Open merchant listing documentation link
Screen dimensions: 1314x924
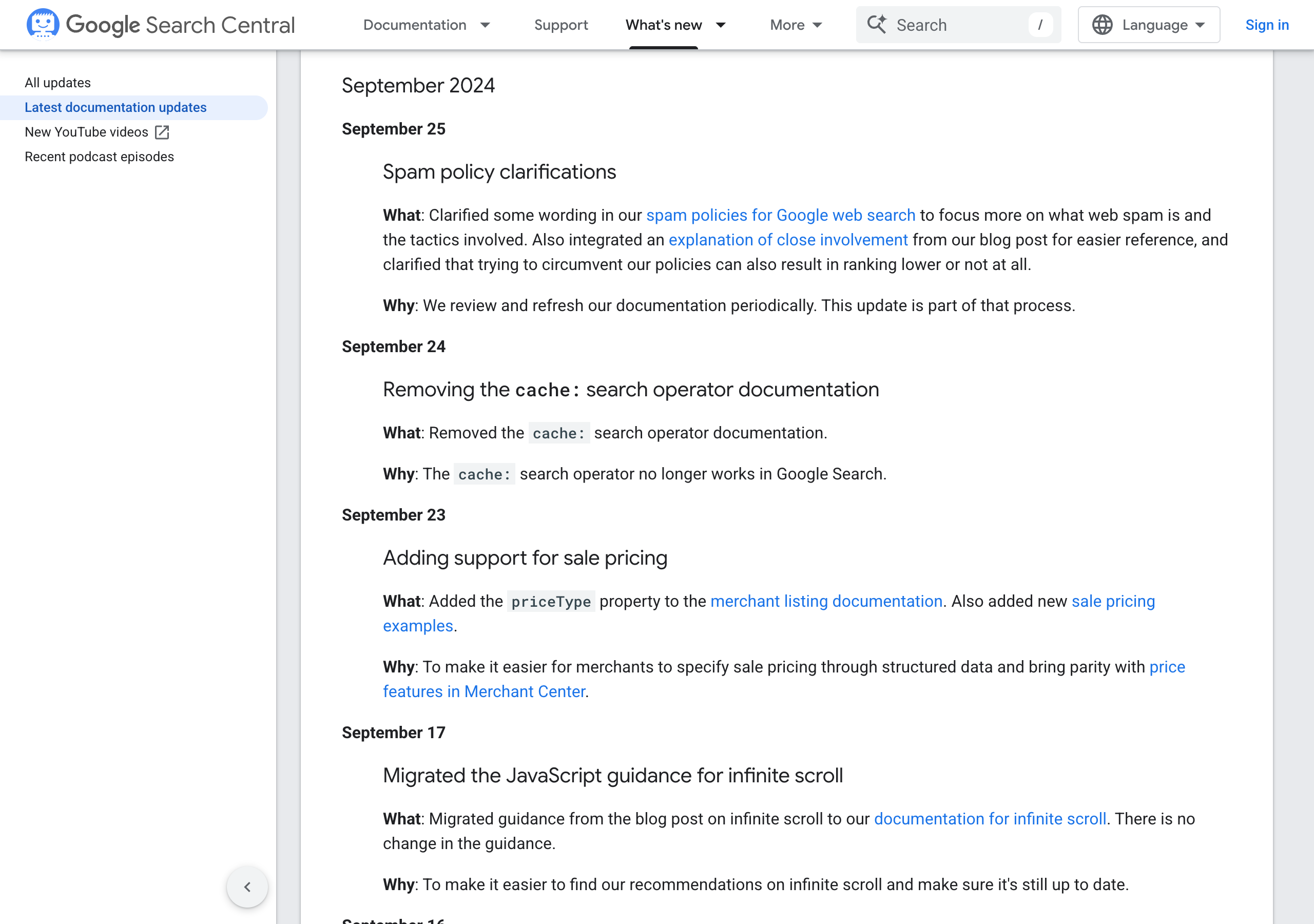pyautogui.click(x=826, y=601)
